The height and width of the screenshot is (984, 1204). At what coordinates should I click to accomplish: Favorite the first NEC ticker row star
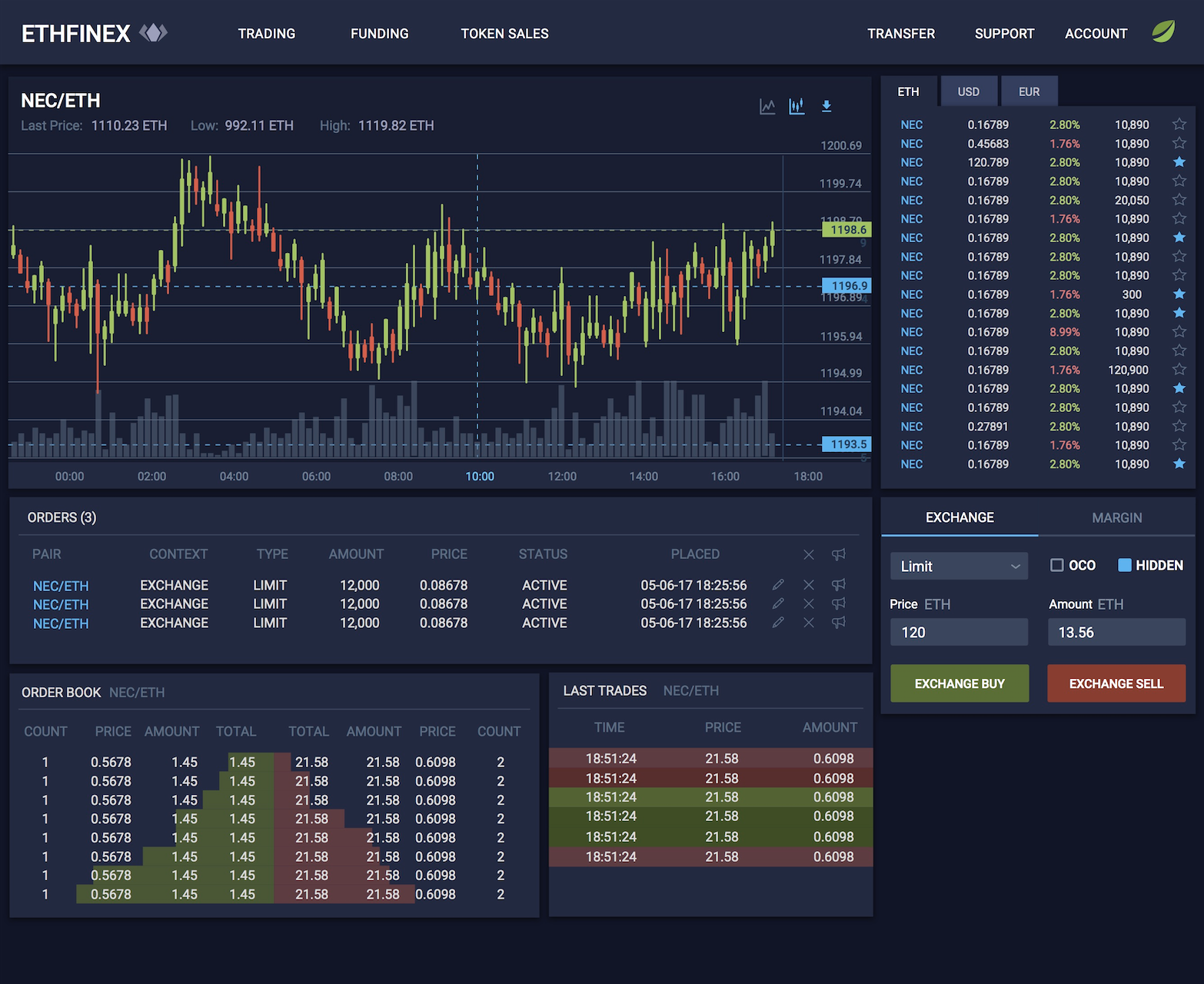(1179, 125)
